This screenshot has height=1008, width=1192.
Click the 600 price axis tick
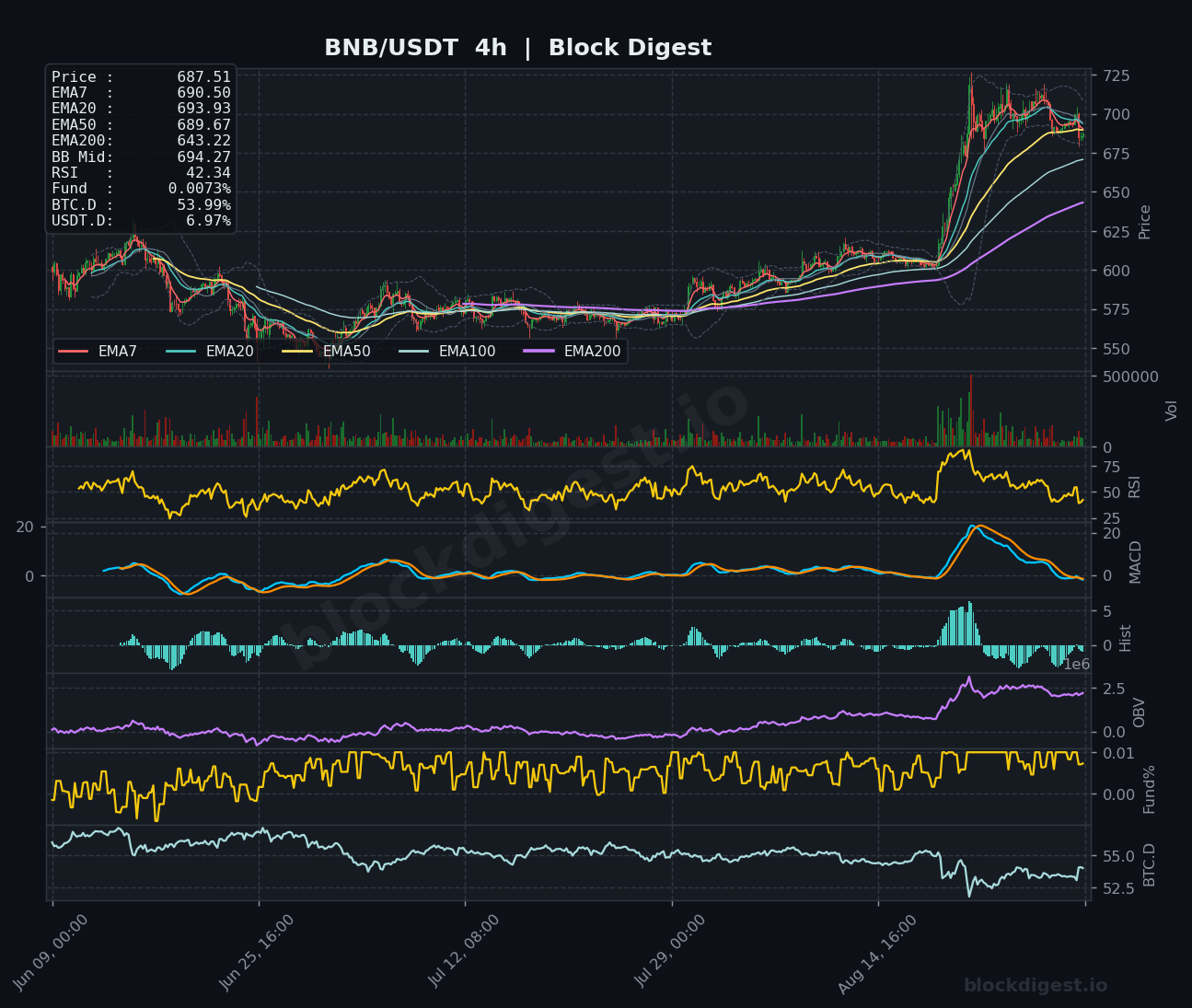[x=1116, y=271]
